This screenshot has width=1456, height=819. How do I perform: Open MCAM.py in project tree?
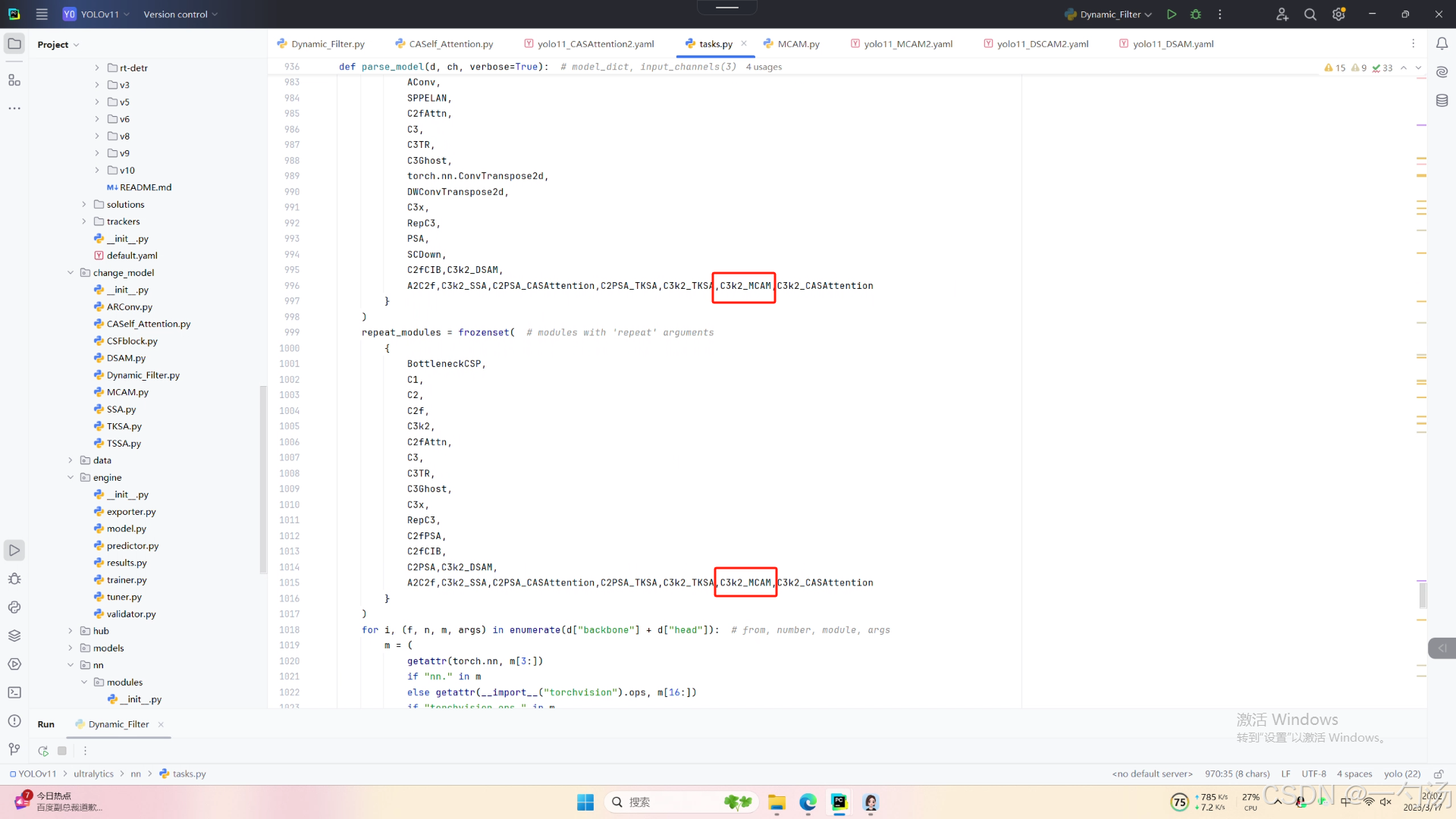[127, 392]
